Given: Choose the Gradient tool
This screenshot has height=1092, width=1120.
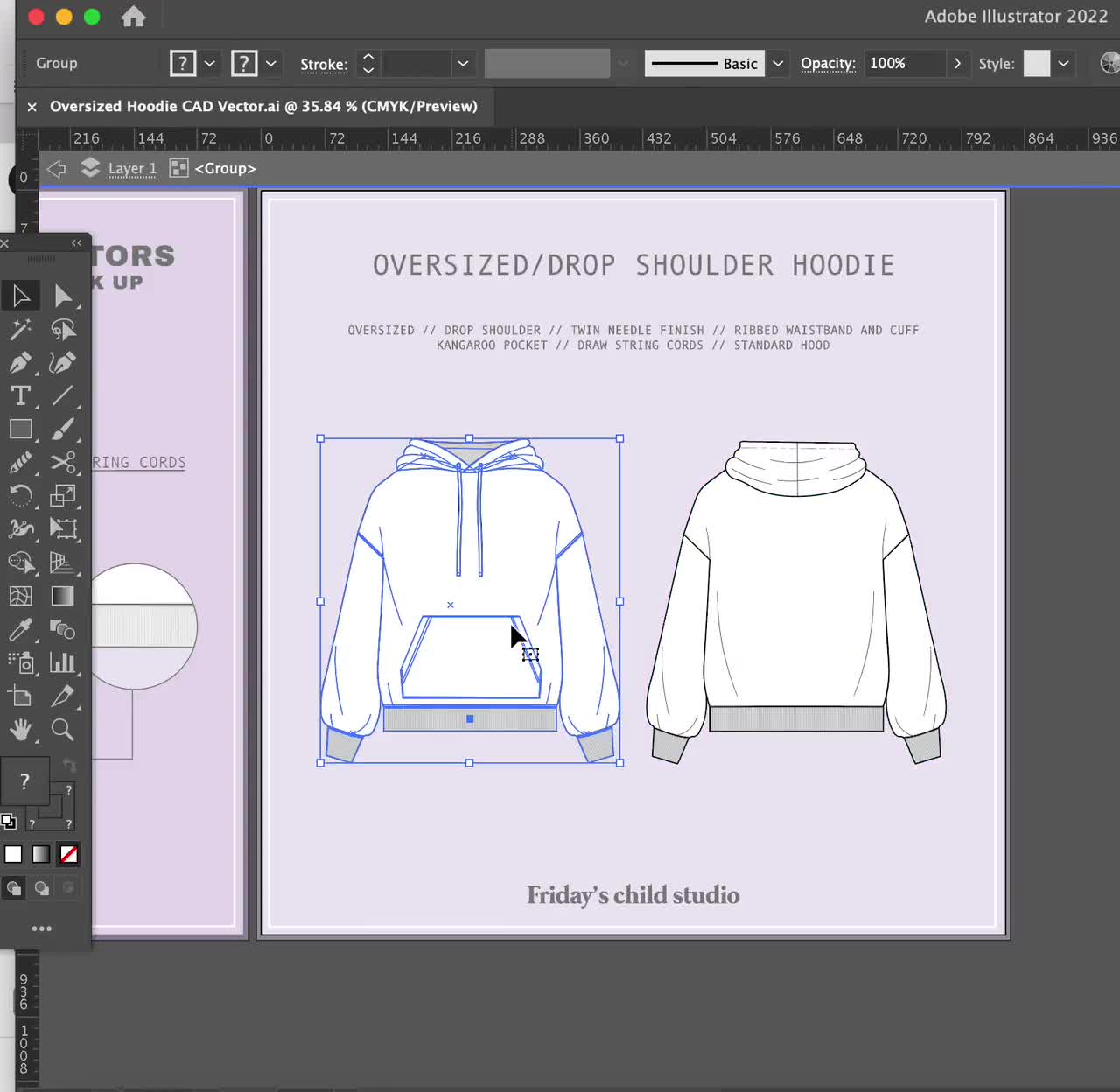Looking at the screenshot, I should [63, 596].
